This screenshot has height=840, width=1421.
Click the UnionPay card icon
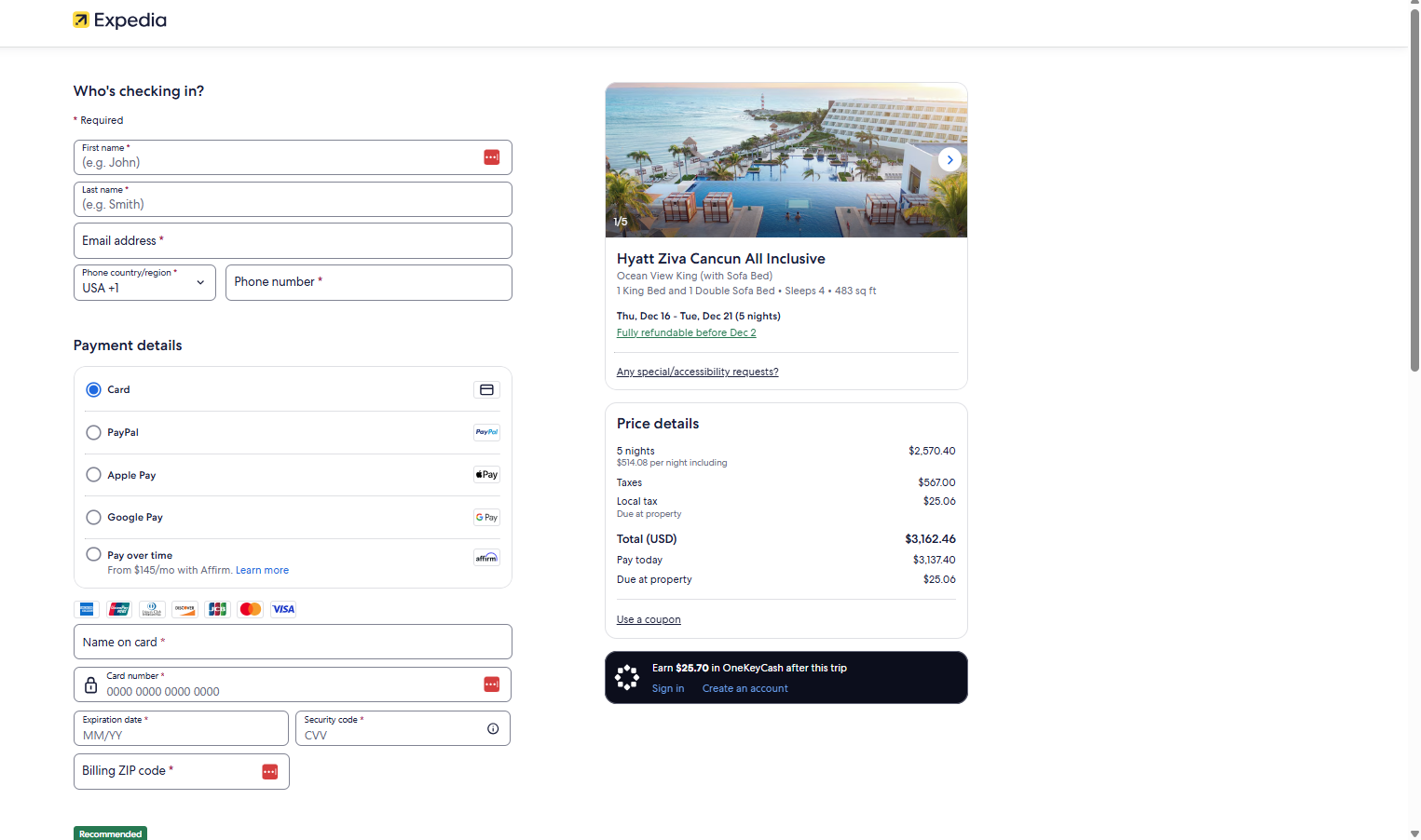119,609
